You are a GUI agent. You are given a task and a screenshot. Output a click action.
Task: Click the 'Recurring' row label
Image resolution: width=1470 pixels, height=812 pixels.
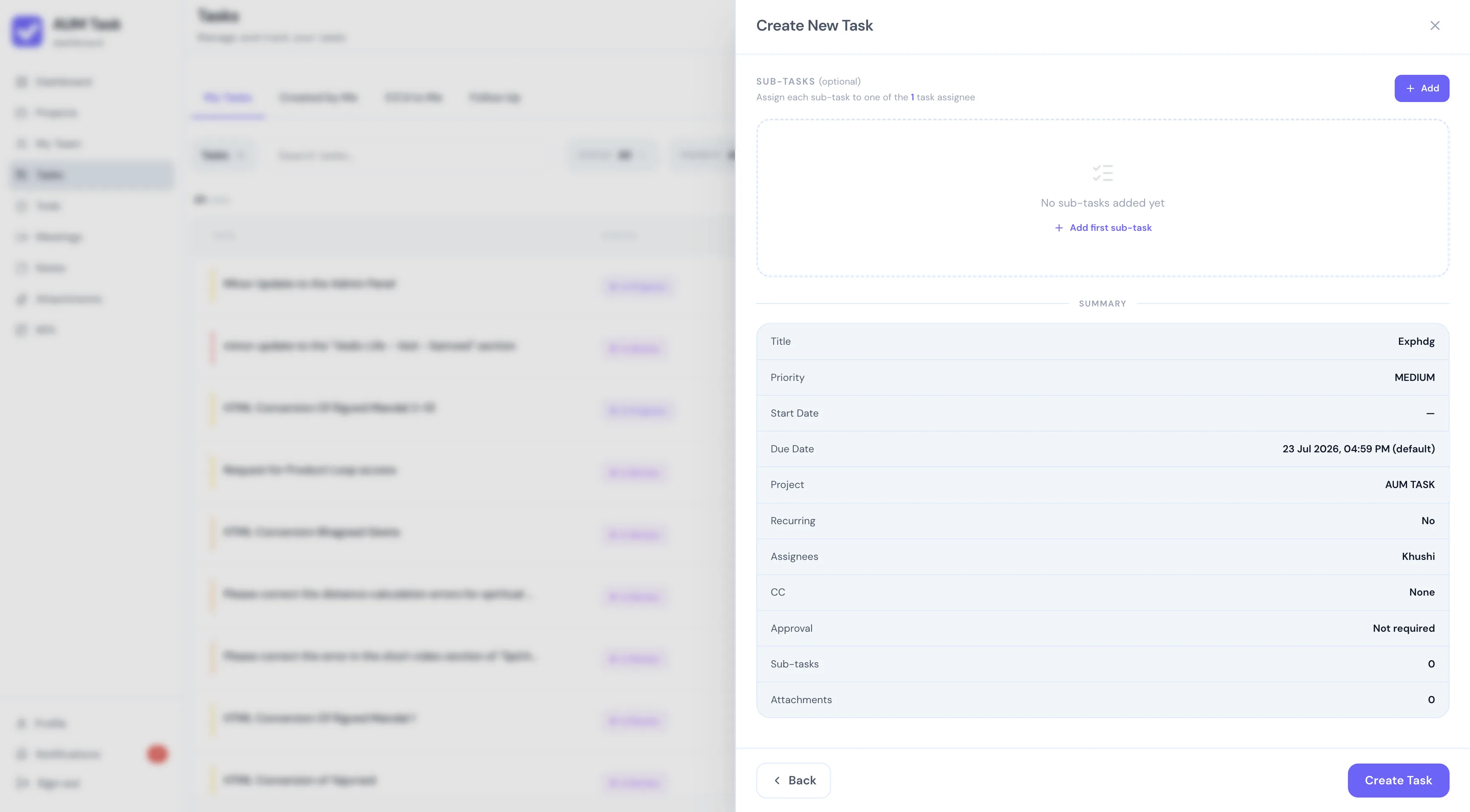(x=793, y=521)
